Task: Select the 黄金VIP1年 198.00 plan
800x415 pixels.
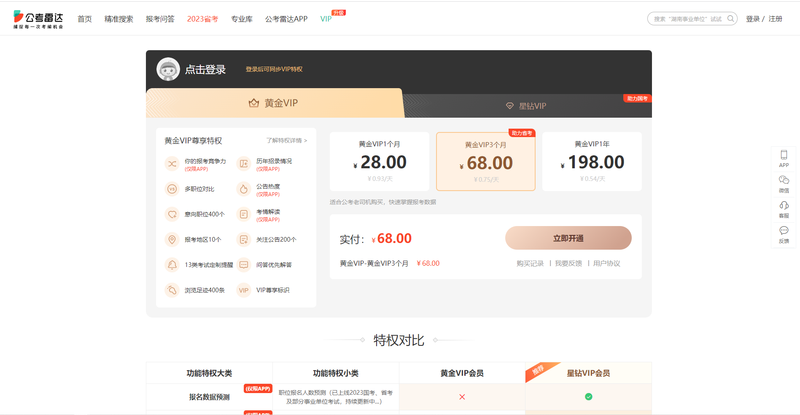Action: 592,161
